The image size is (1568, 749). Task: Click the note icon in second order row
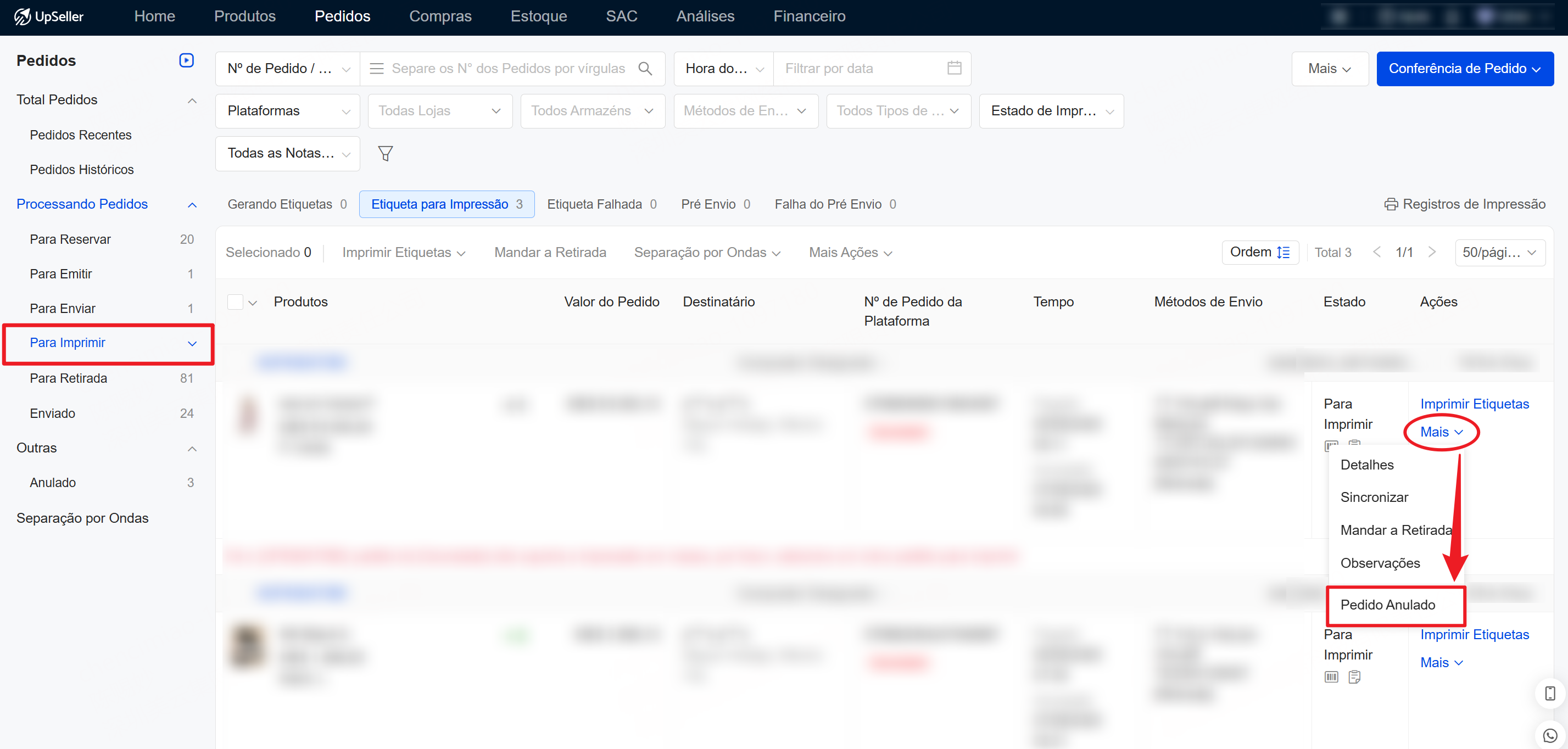tap(1354, 677)
